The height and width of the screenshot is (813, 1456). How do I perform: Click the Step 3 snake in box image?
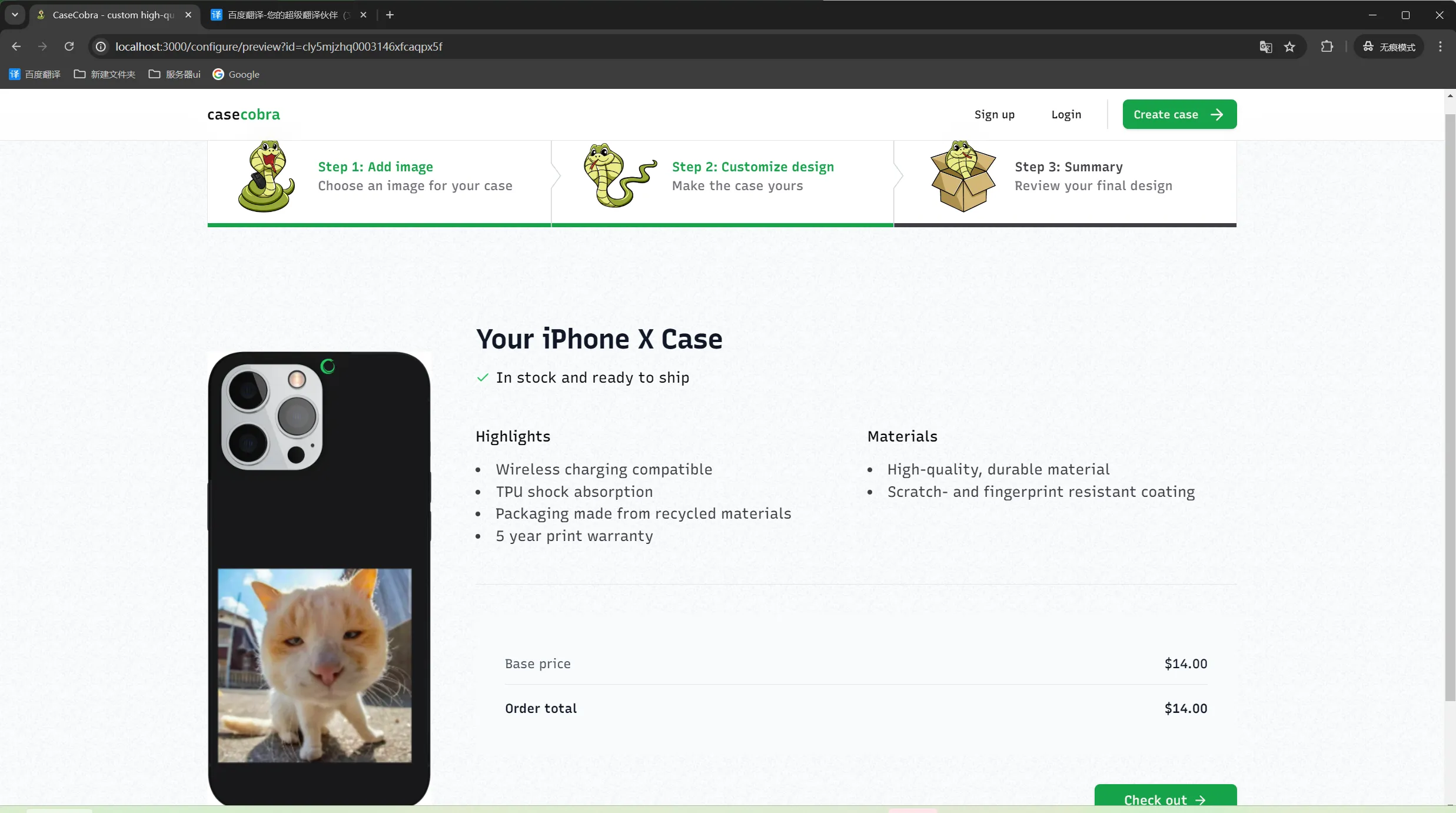click(963, 177)
